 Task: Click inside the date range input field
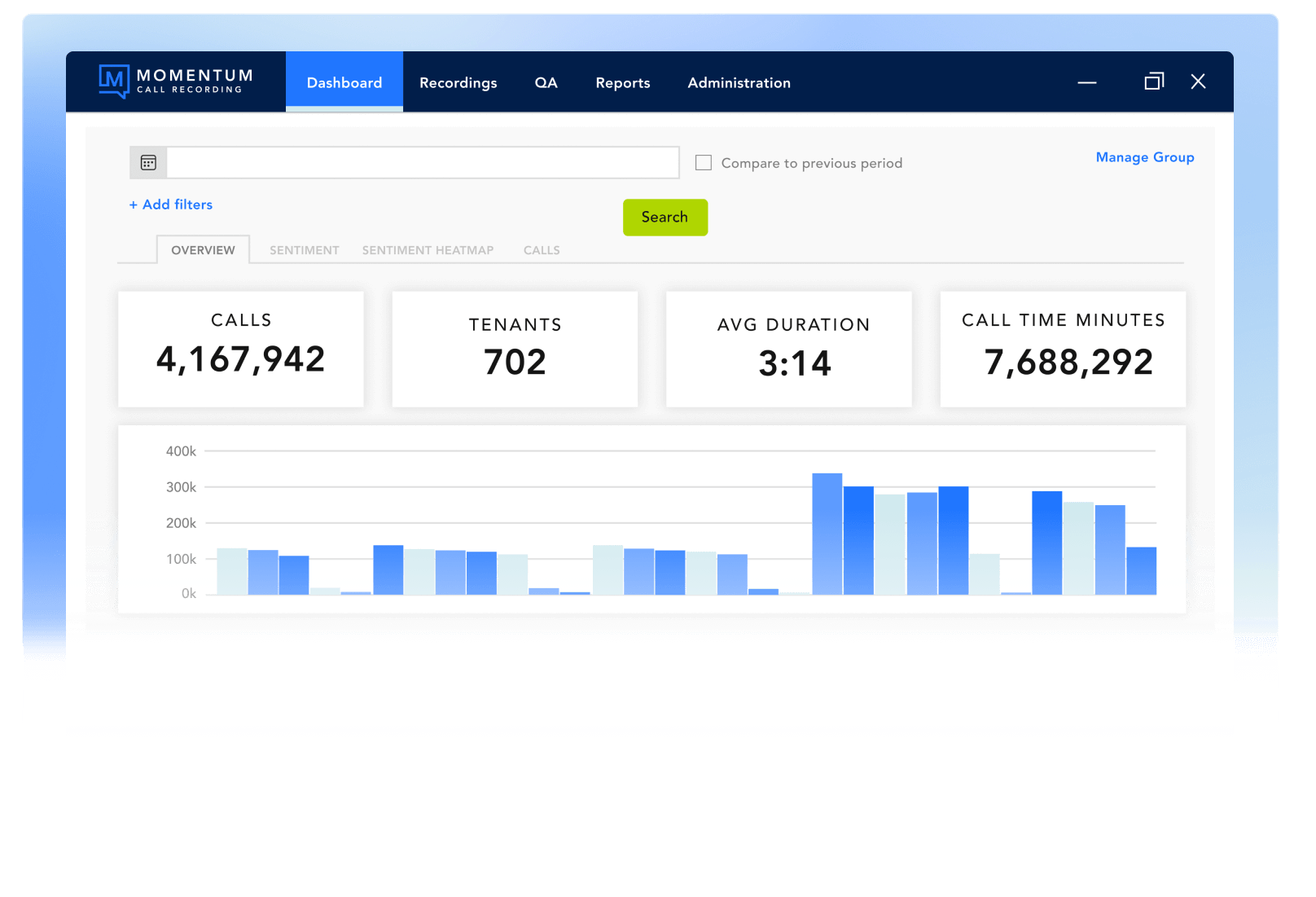pos(422,163)
